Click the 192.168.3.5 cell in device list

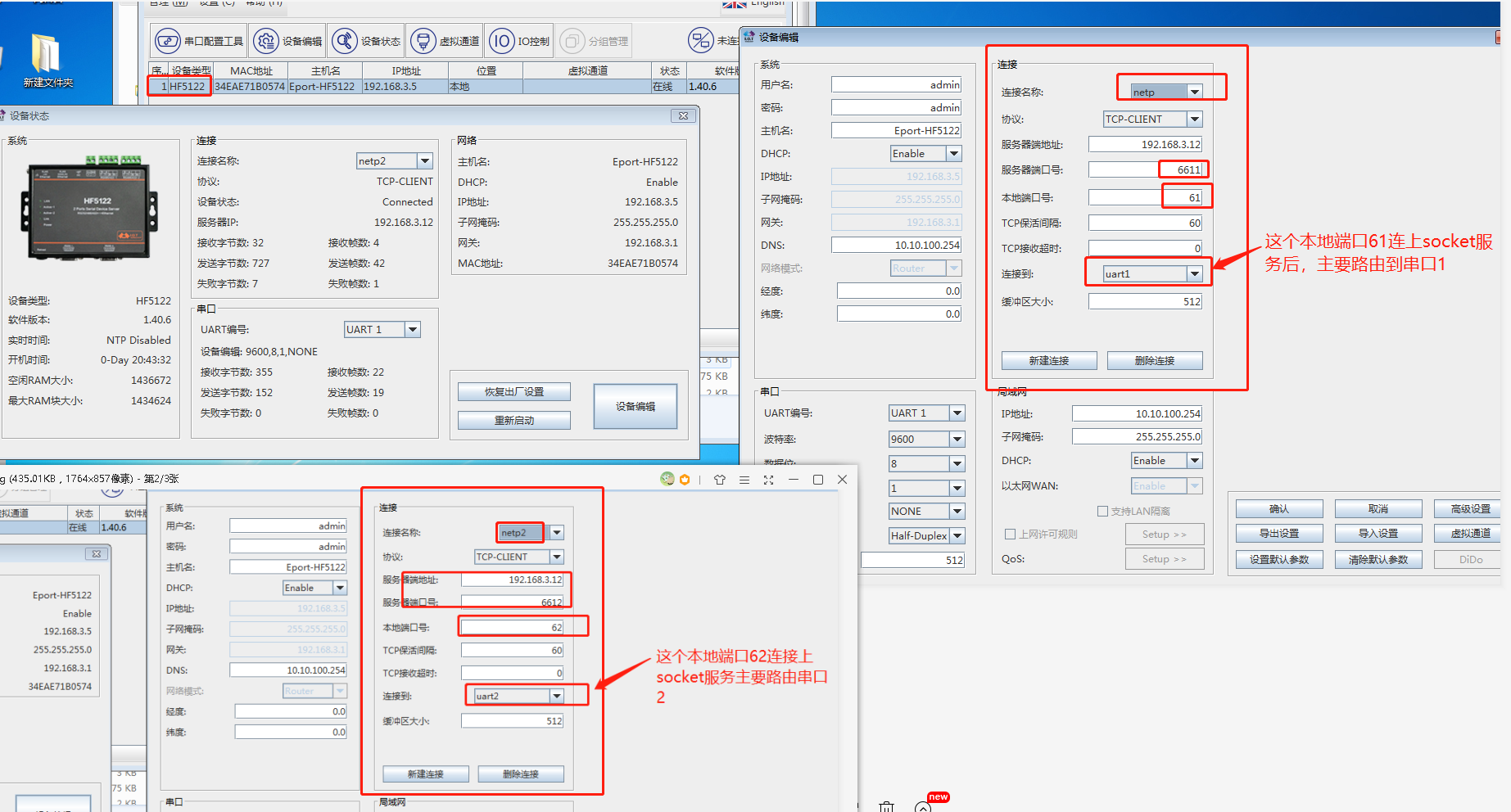point(405,87)
